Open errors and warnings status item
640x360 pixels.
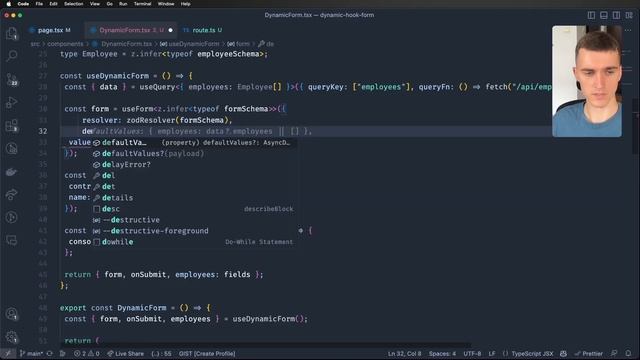click(87, 353)
